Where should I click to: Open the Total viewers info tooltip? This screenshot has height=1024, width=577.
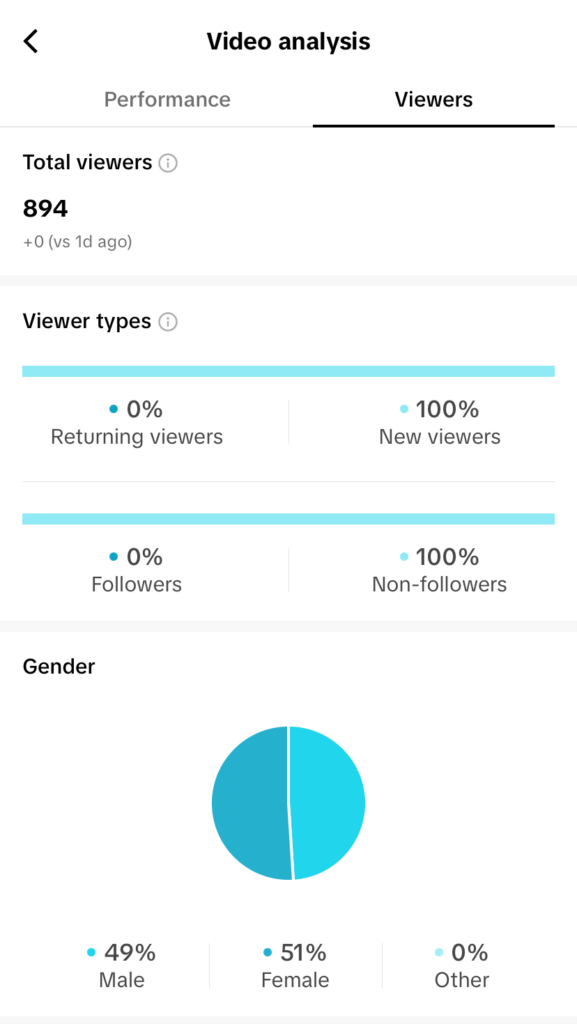169,163
